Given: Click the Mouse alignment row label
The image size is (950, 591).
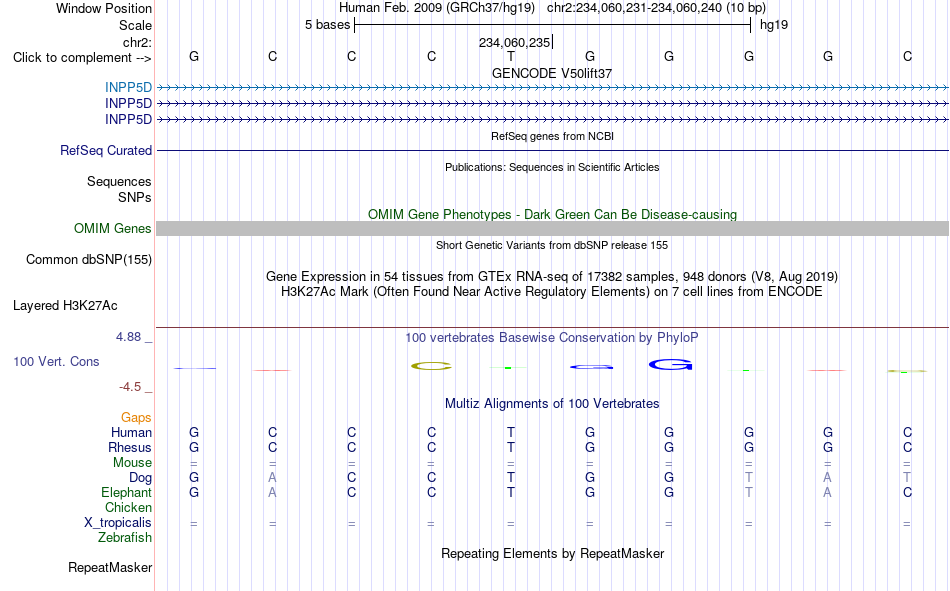Looking at the screenshot, I should click(132, 462).
